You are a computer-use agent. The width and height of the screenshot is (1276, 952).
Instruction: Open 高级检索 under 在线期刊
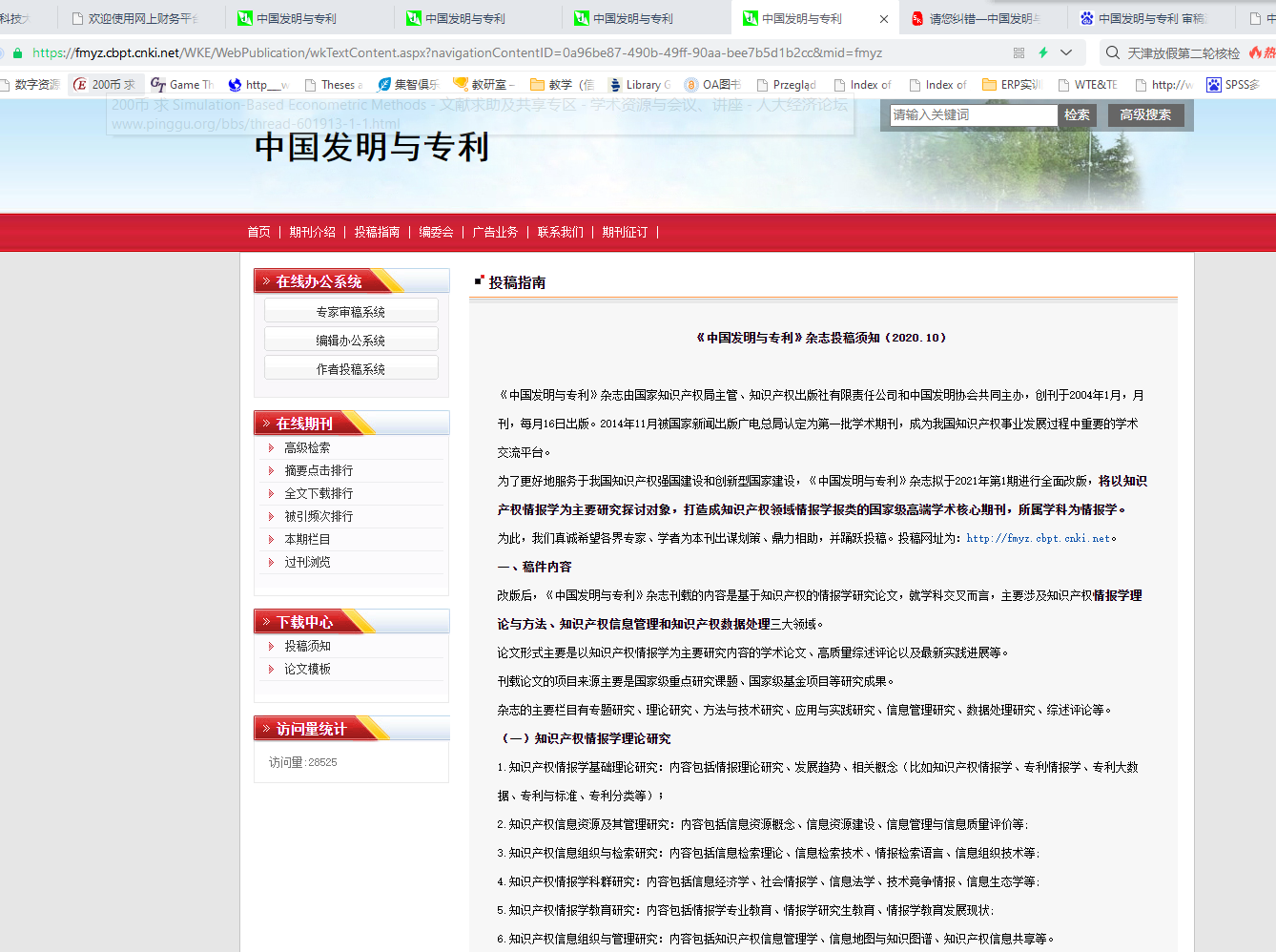307,447
